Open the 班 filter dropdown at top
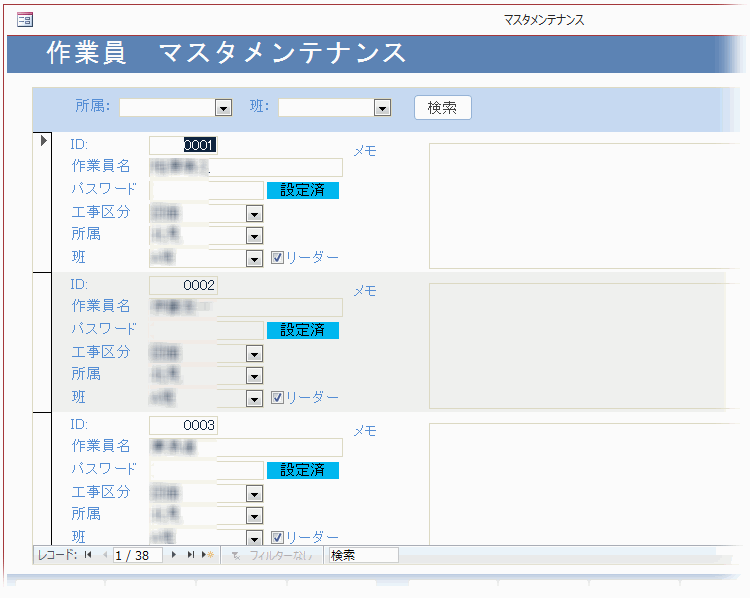This screenshot has width=750, height=598. [381, 108]
